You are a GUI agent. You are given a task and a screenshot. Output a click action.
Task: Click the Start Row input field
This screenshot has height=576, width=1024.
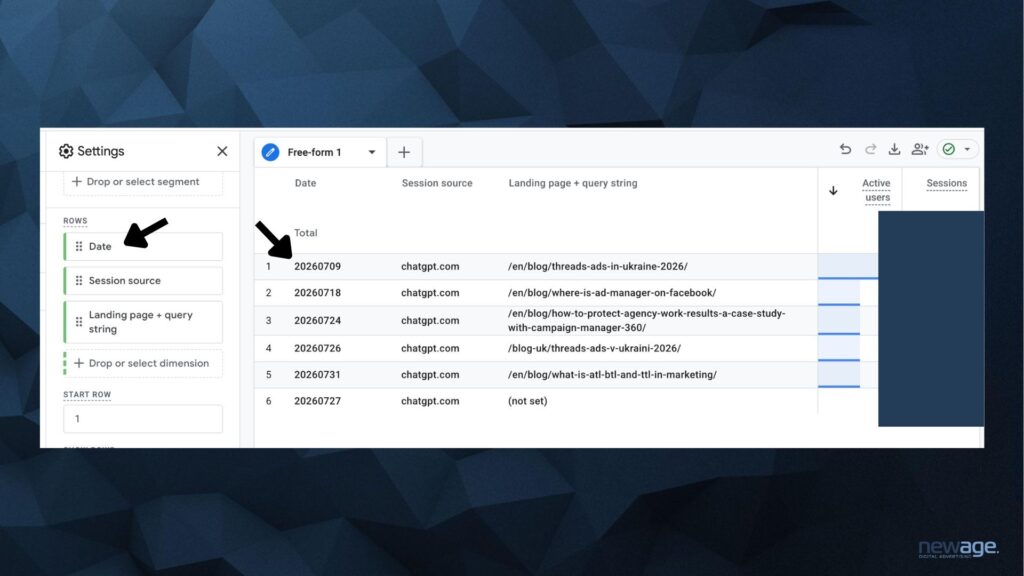[x=143, y=419]
